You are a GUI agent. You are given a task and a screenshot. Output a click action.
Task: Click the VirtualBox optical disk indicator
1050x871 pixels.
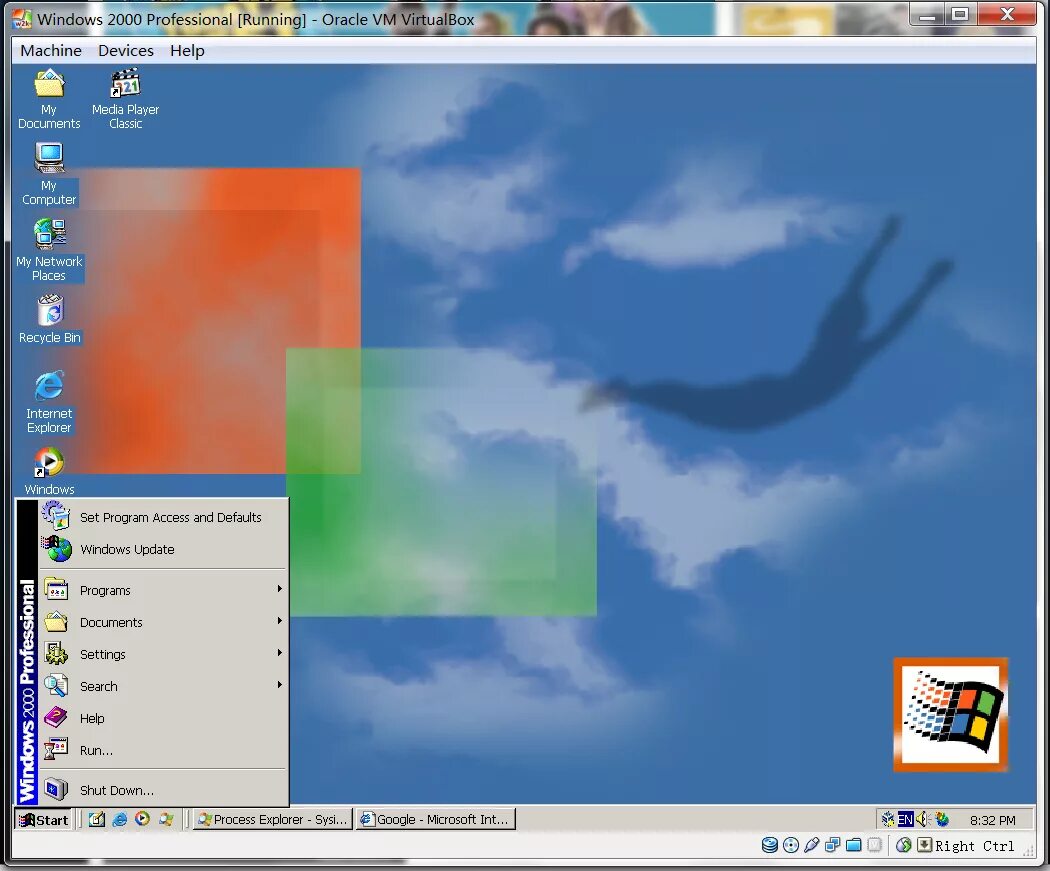[x=791, y=845]
